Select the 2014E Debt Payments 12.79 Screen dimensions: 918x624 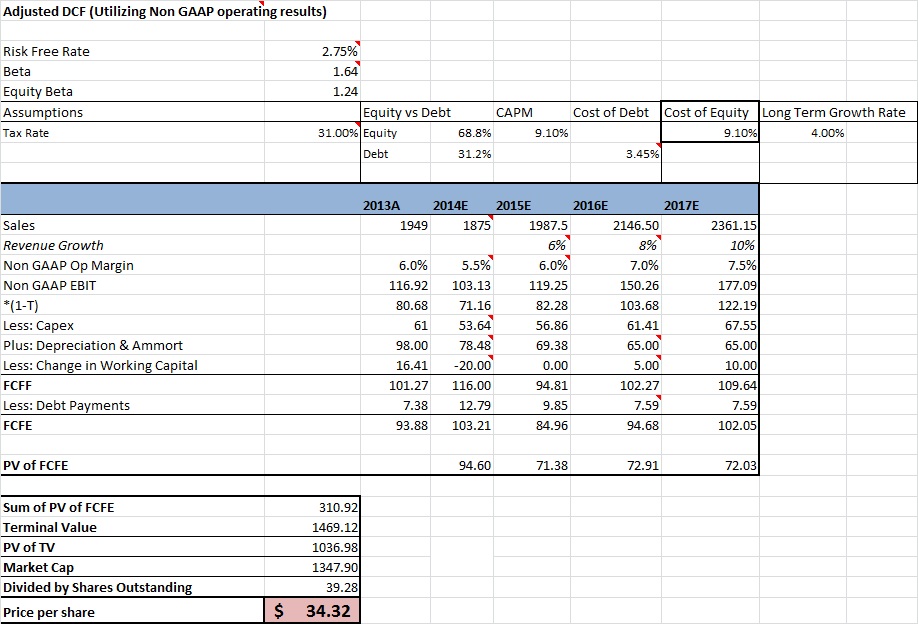pos(462,405)
